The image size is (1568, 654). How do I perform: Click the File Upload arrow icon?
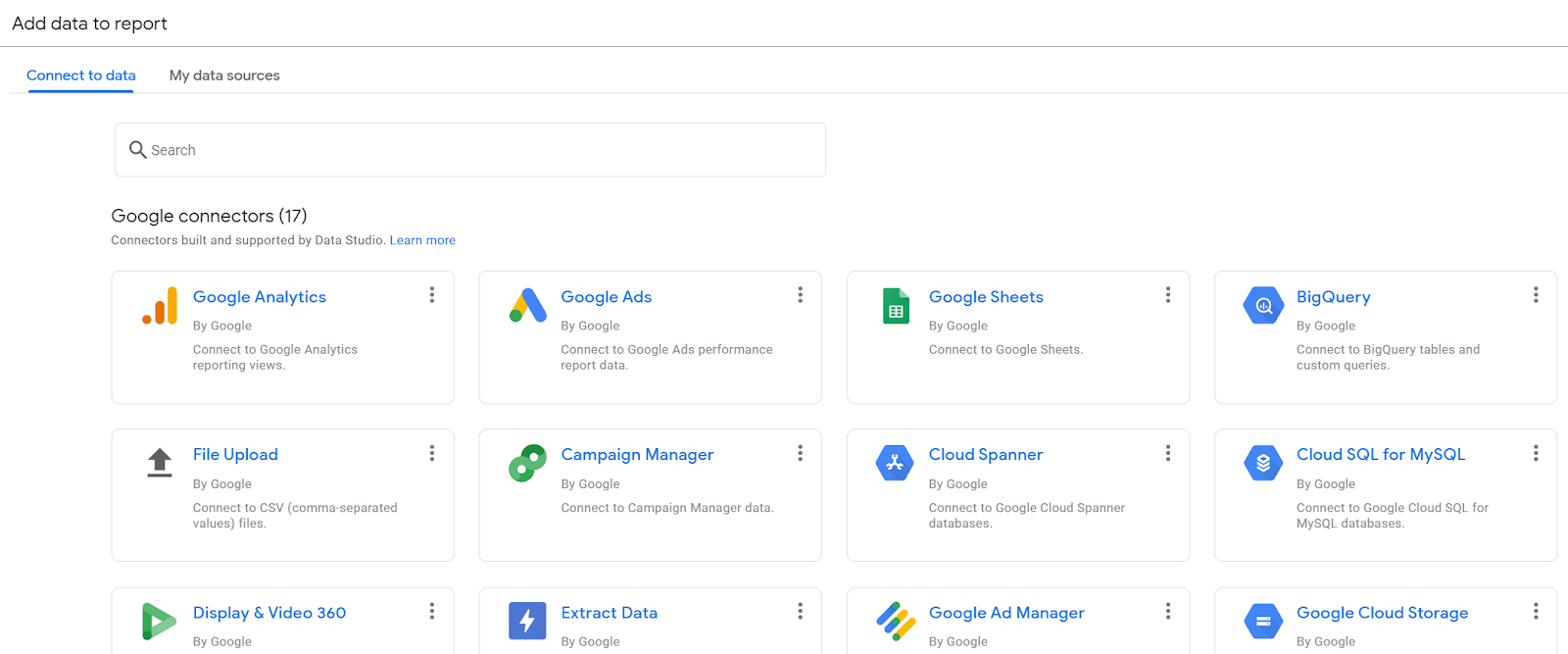pos(160,462)
